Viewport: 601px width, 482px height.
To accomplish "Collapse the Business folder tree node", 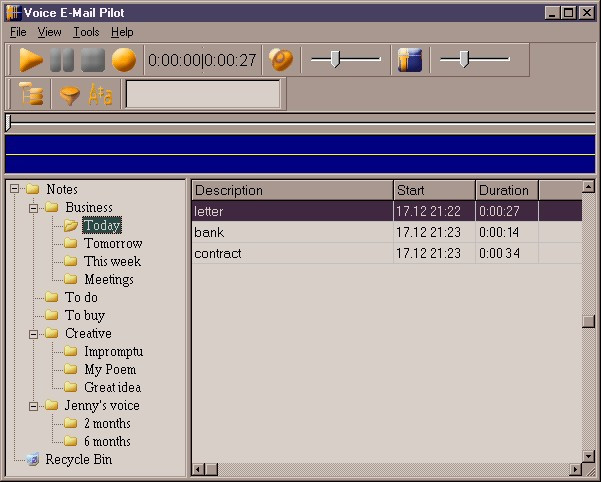I will point(33,208).
